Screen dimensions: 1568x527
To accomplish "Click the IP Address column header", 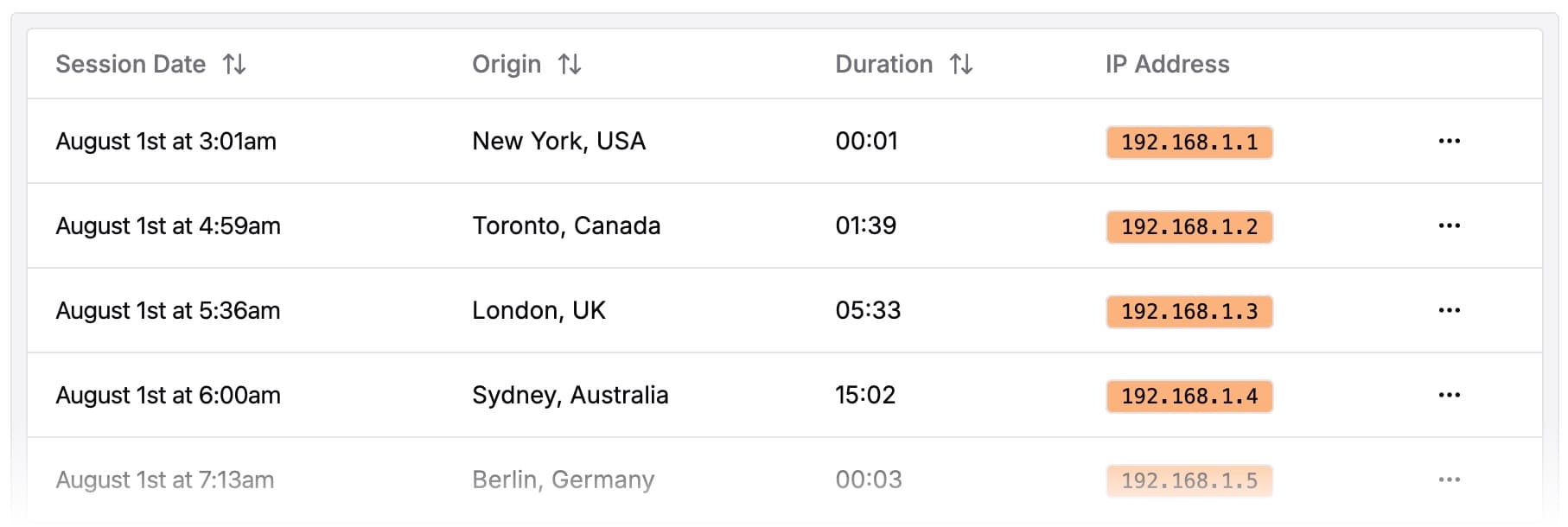I will (x=1167, y=64).
